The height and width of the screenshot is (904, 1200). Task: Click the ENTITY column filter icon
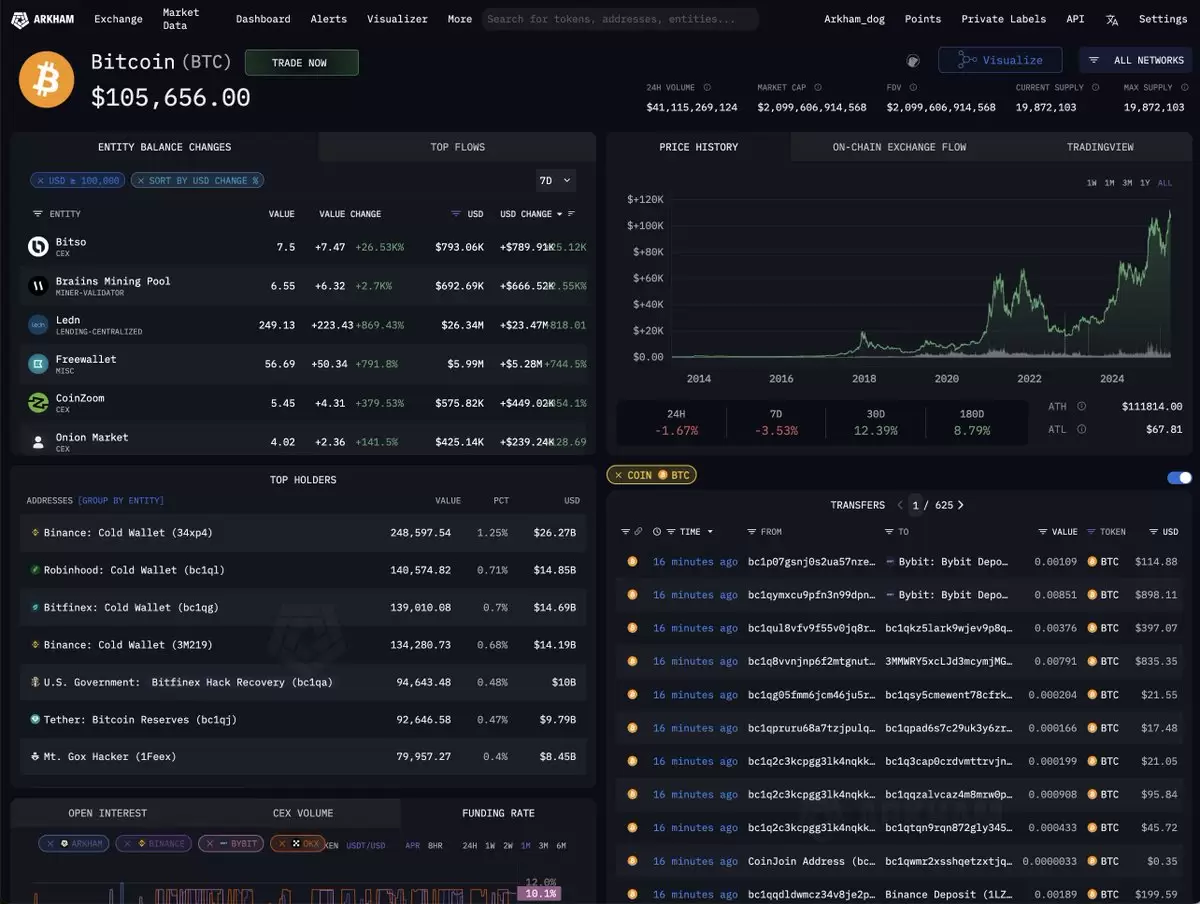click(38, 214)
